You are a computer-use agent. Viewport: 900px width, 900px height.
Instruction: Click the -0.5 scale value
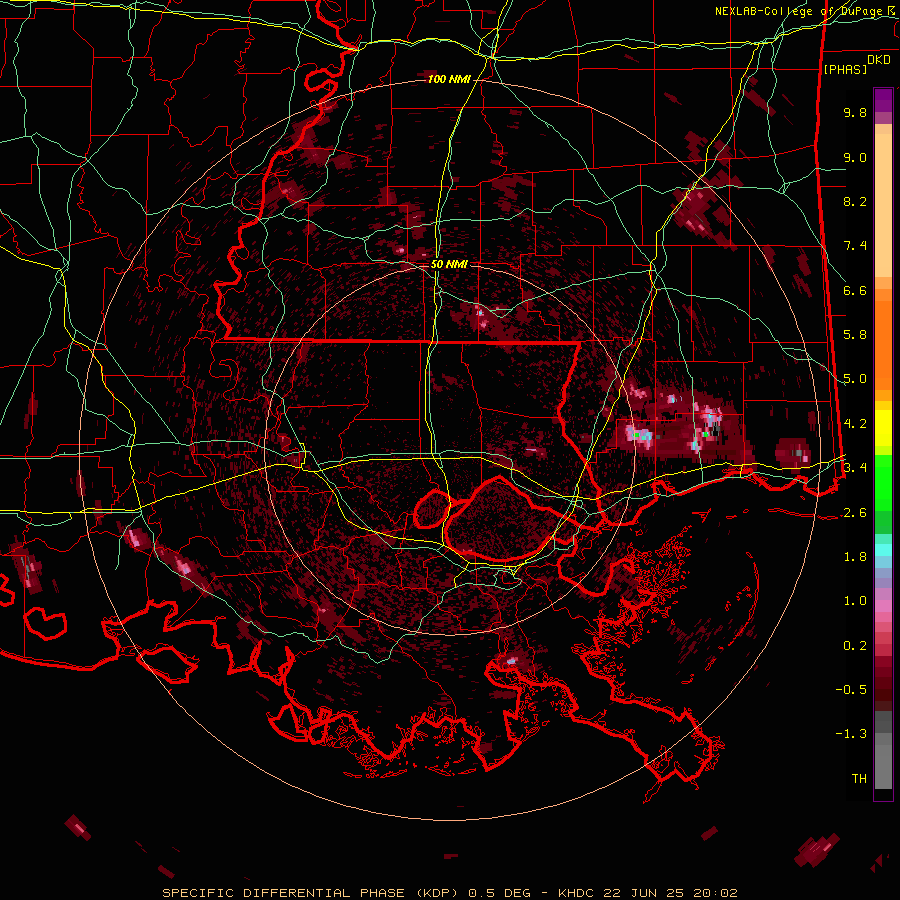click(851, 690)
